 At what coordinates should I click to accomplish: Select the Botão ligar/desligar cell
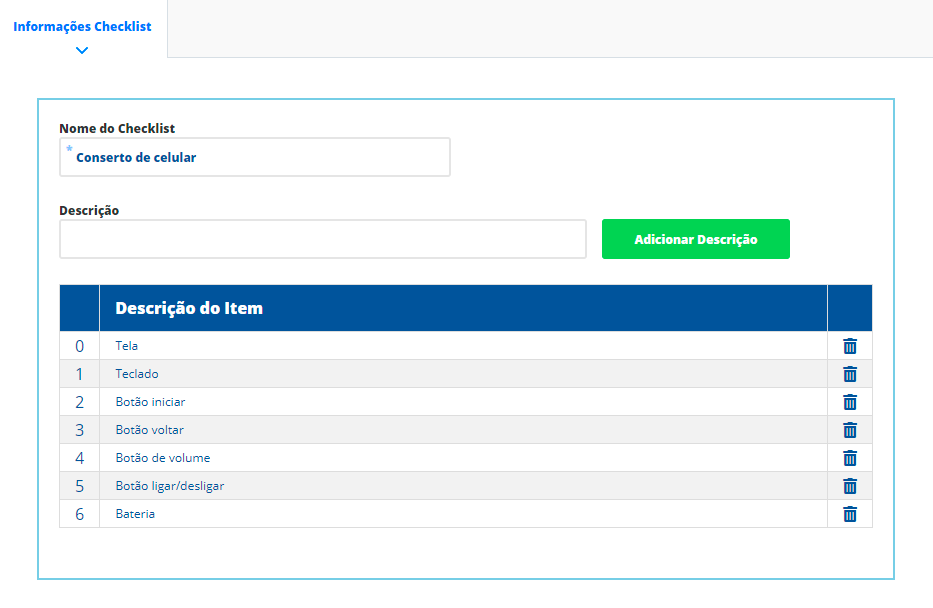(x=463, y=485)
